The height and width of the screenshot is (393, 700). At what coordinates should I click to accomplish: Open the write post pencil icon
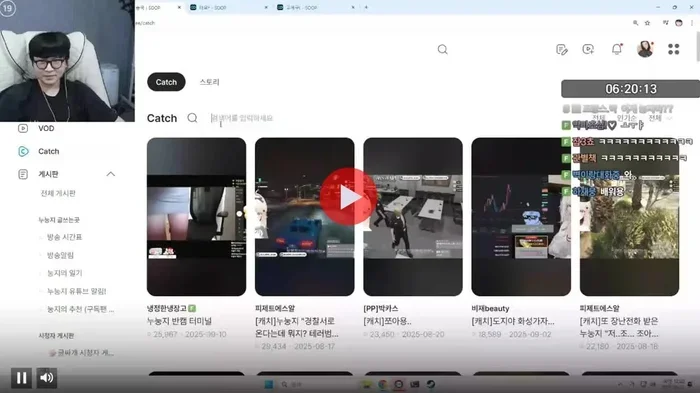562,50
